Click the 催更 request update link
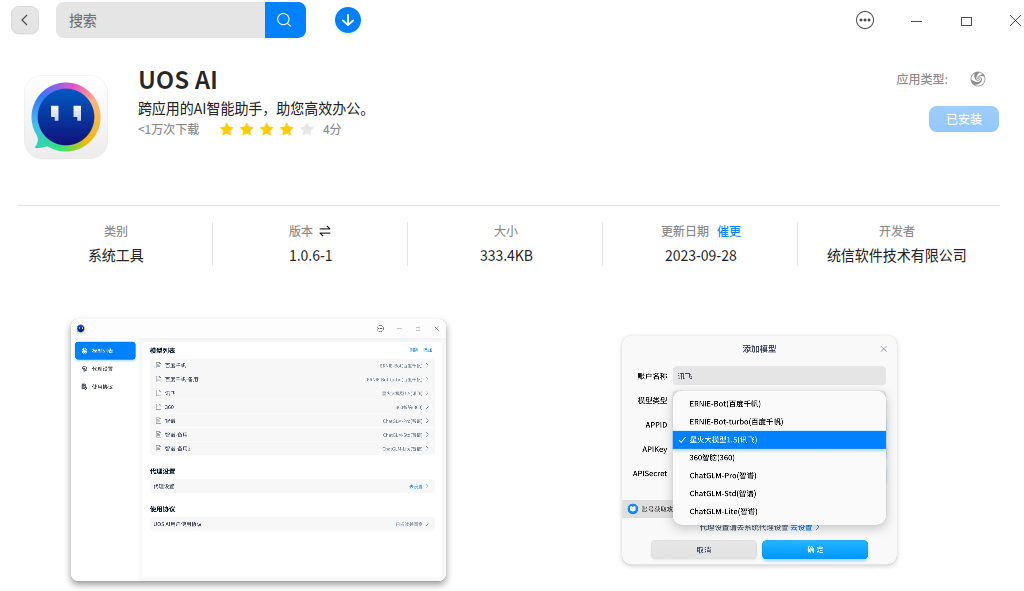Screen dimensions: 1024x591 pyautogui.click(x=729, y=231)
